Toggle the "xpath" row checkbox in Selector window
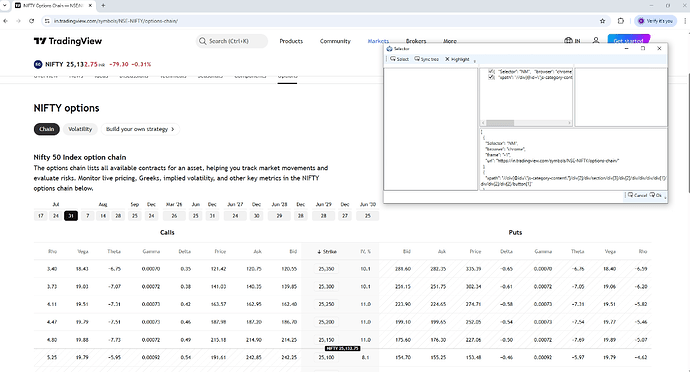The image size is (690, 372). tap(491, 77)
